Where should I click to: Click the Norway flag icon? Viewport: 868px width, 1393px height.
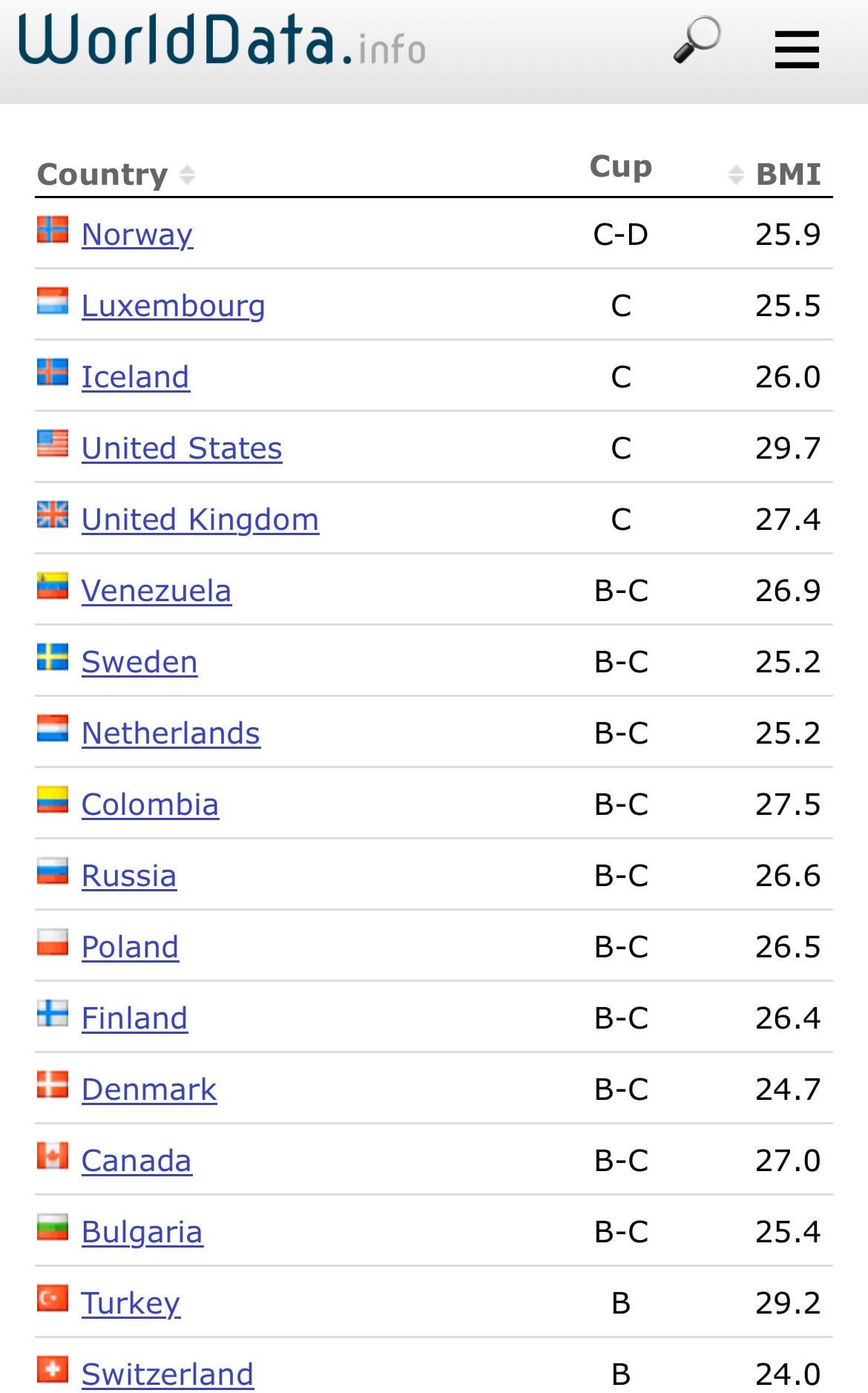point(53,230)
